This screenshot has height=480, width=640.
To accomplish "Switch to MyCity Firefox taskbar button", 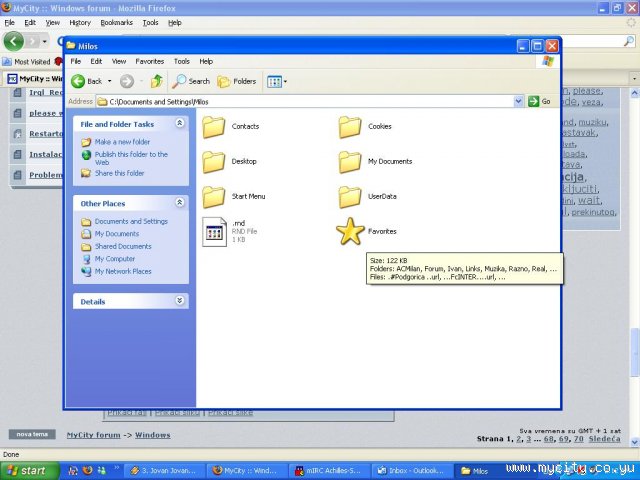I will 247,471.
